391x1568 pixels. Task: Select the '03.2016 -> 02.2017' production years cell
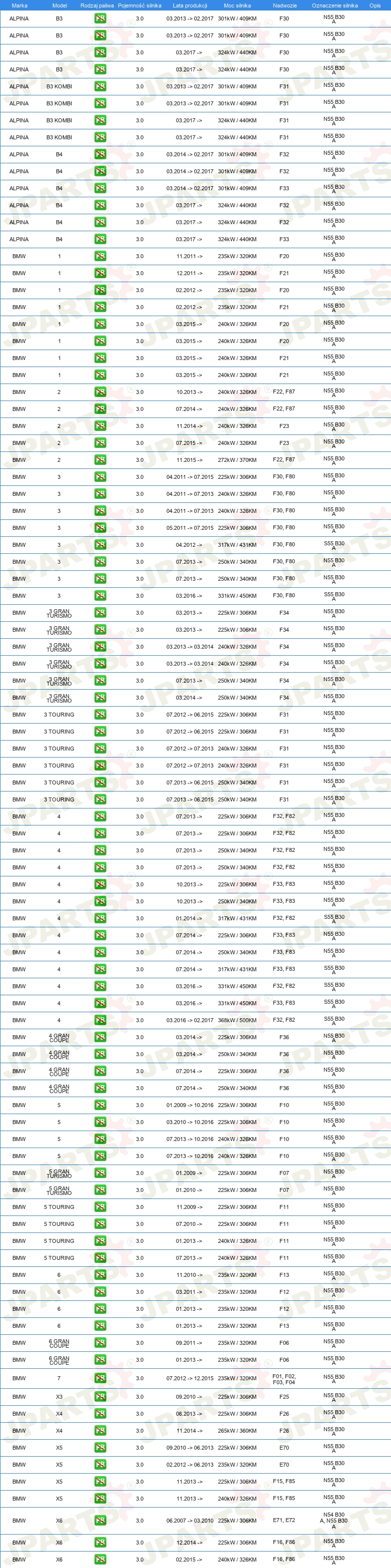click(x=190, y=1020)
